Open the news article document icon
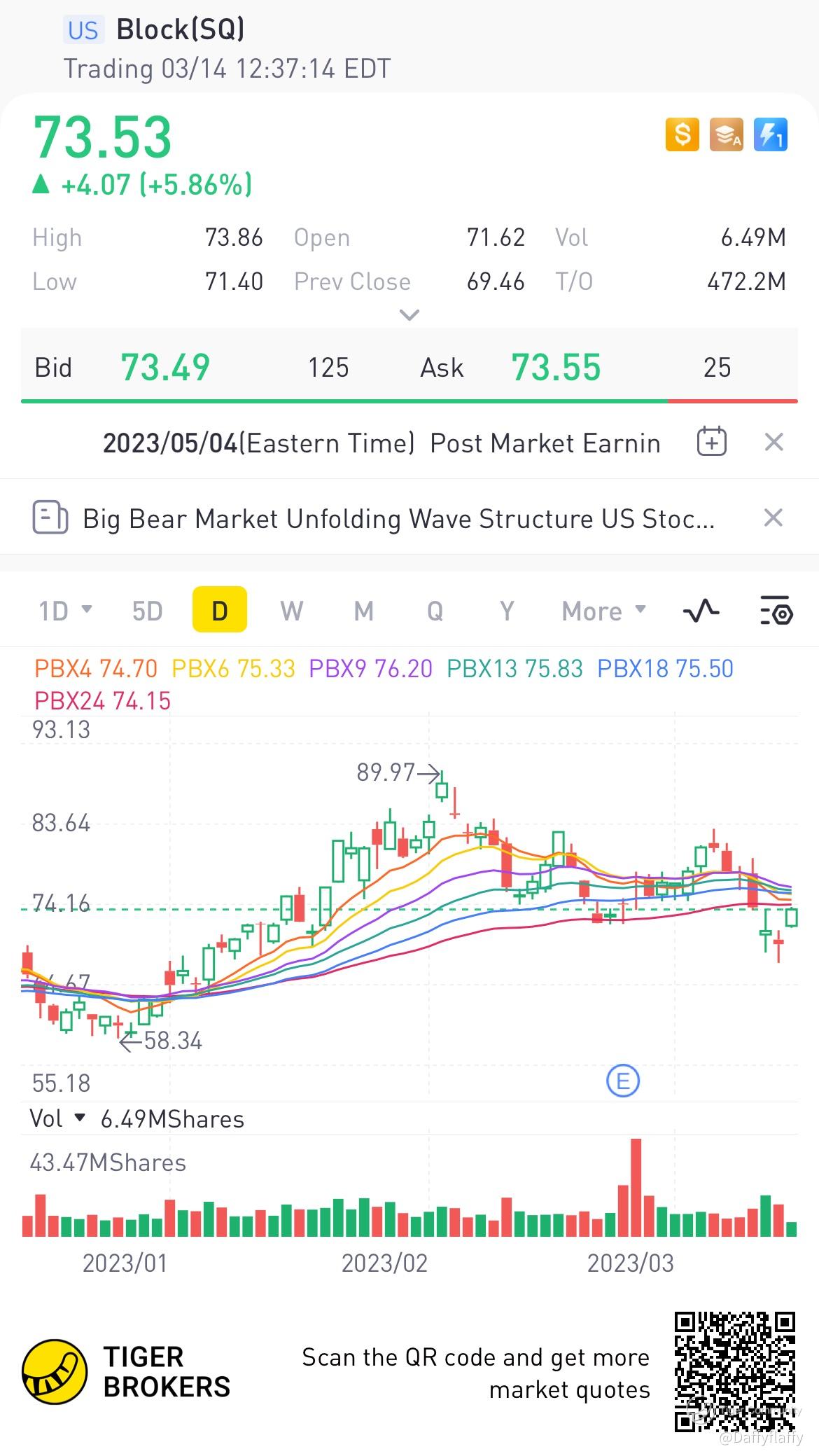The image size is (819, 1456). point(50,518)
